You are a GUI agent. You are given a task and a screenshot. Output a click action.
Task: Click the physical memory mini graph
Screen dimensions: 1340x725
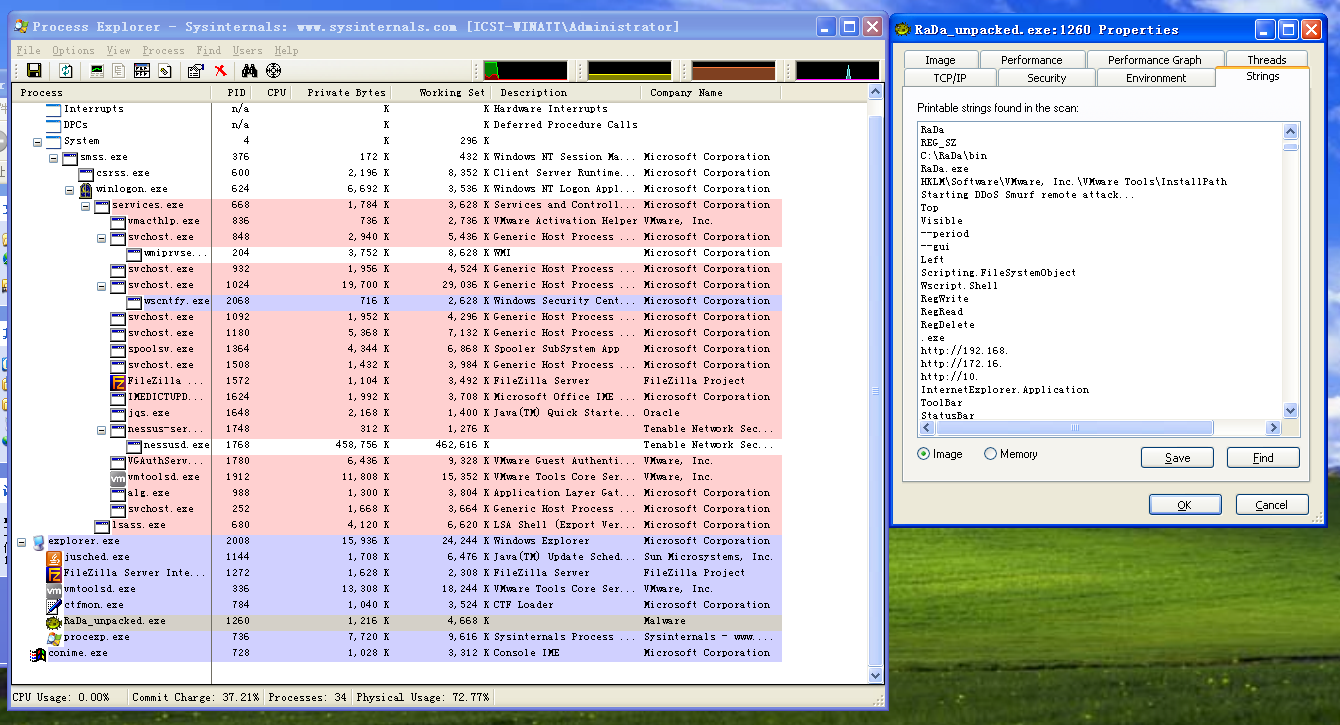[x=734, y=70]
